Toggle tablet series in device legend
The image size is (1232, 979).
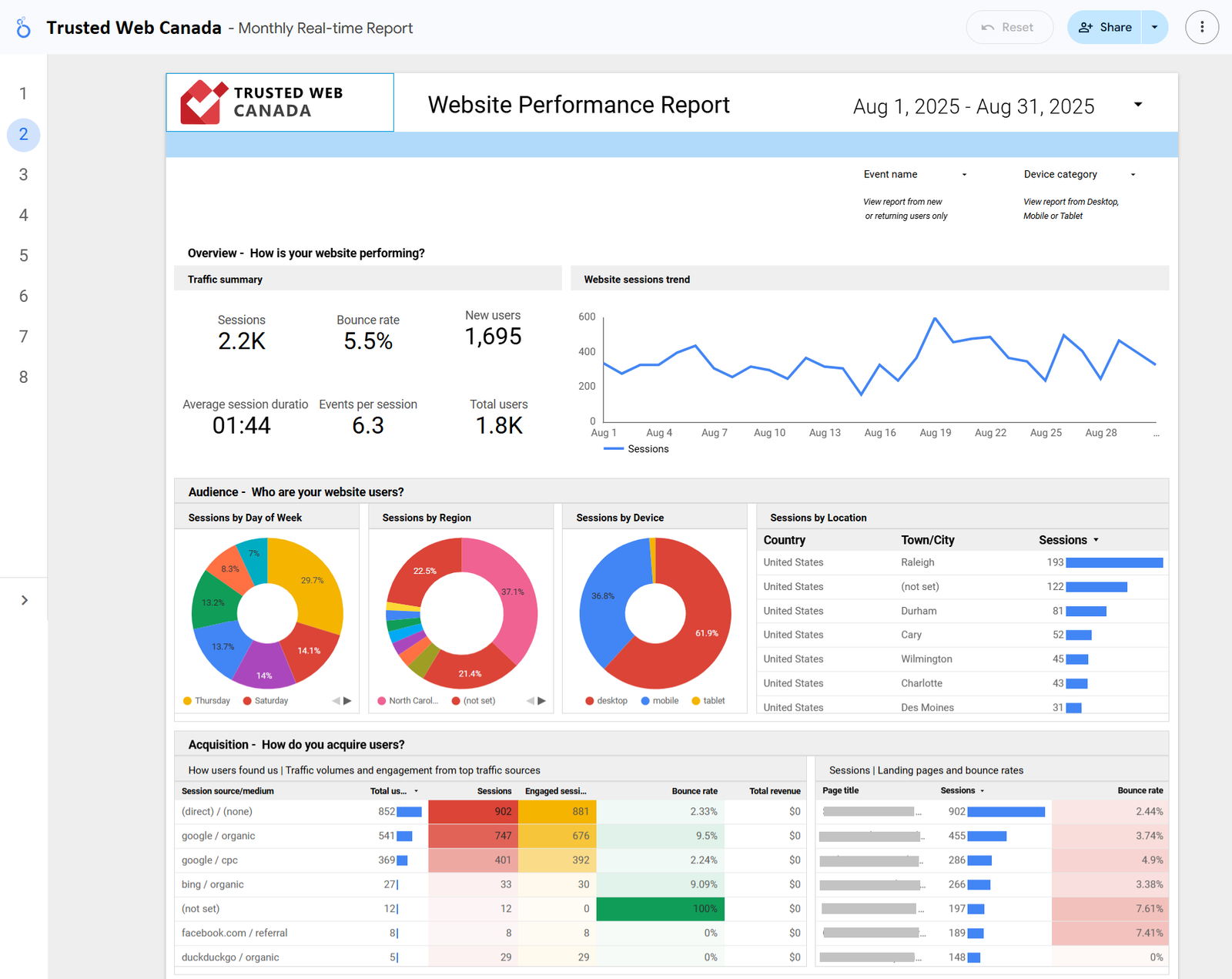[708, 701]
